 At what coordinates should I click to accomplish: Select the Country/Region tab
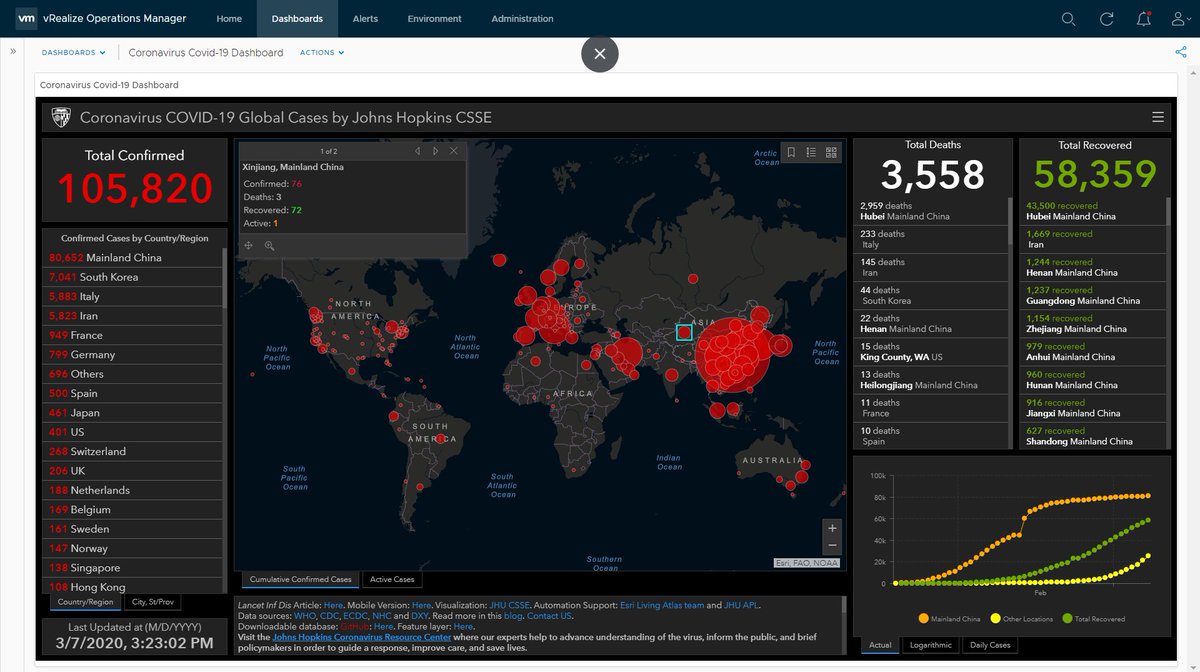85,602
